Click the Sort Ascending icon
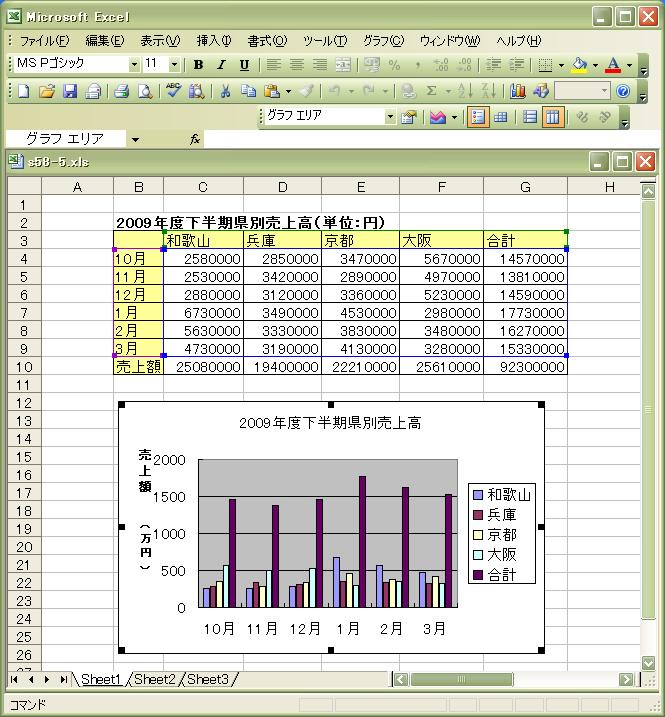 coord(465,91)
